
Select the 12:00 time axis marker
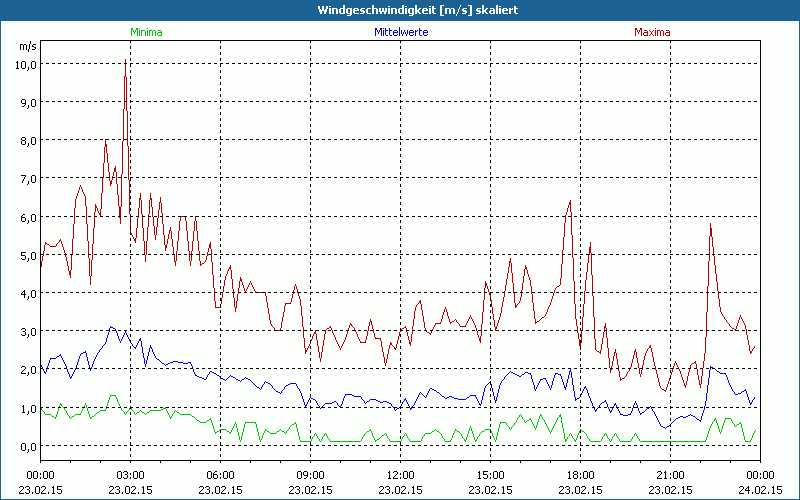(x=400, y=474)
